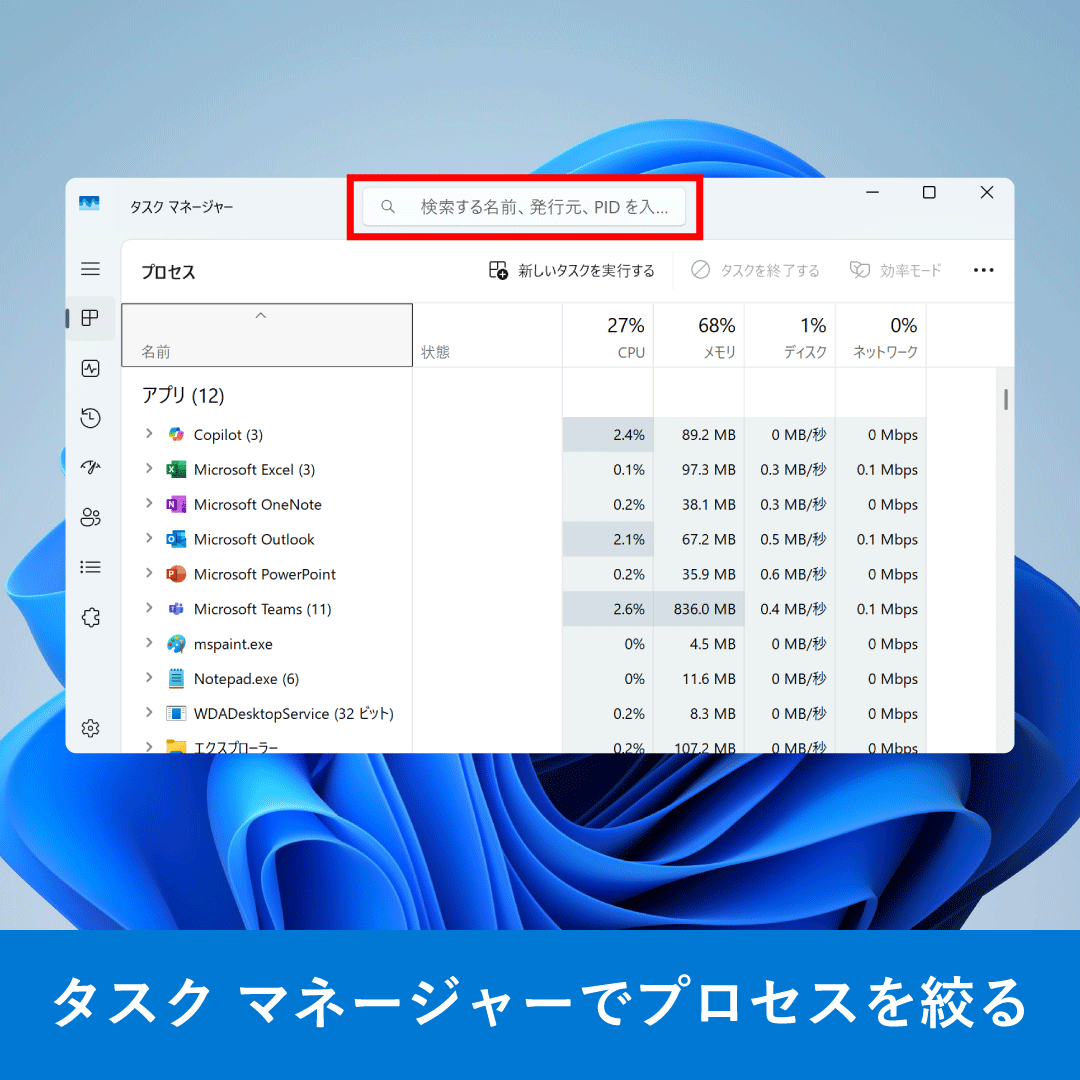Switch to the Details list view icon

pyautogui.click(x=91, y=567)
